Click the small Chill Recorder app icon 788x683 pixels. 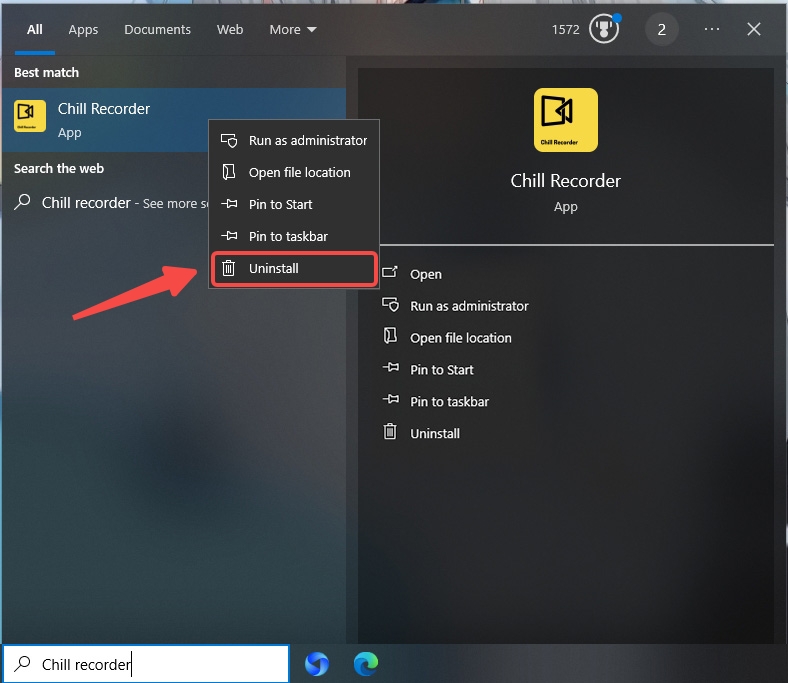[x=30, y=116]
